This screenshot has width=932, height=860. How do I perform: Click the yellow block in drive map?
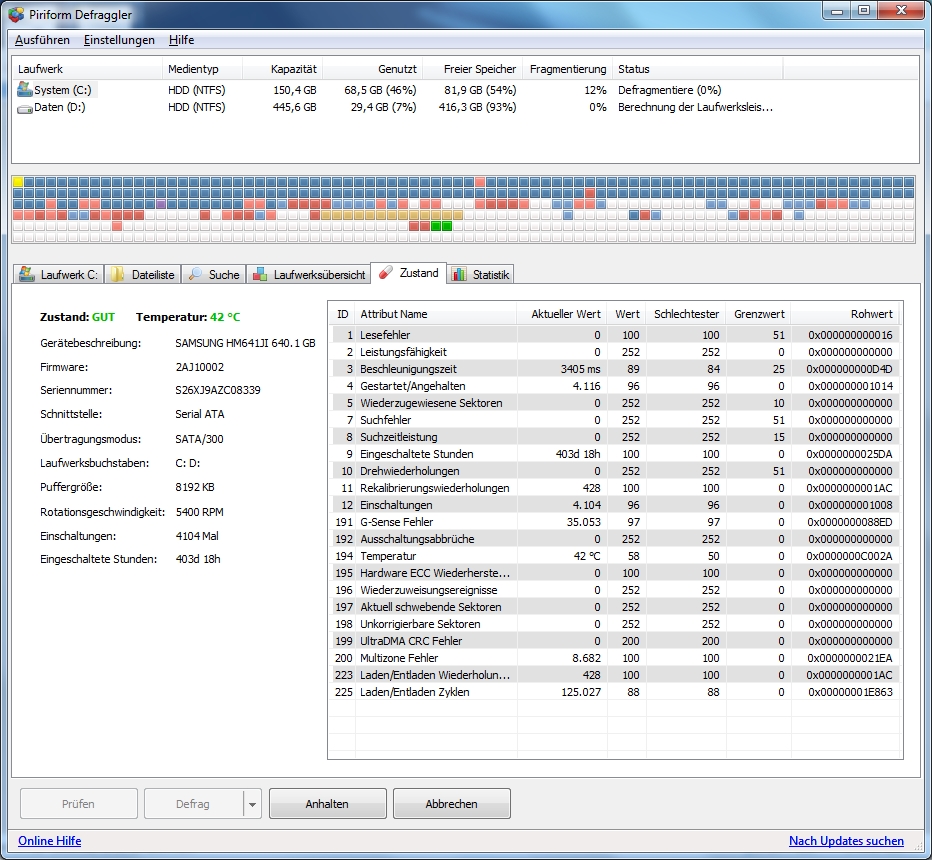point(18,182)
